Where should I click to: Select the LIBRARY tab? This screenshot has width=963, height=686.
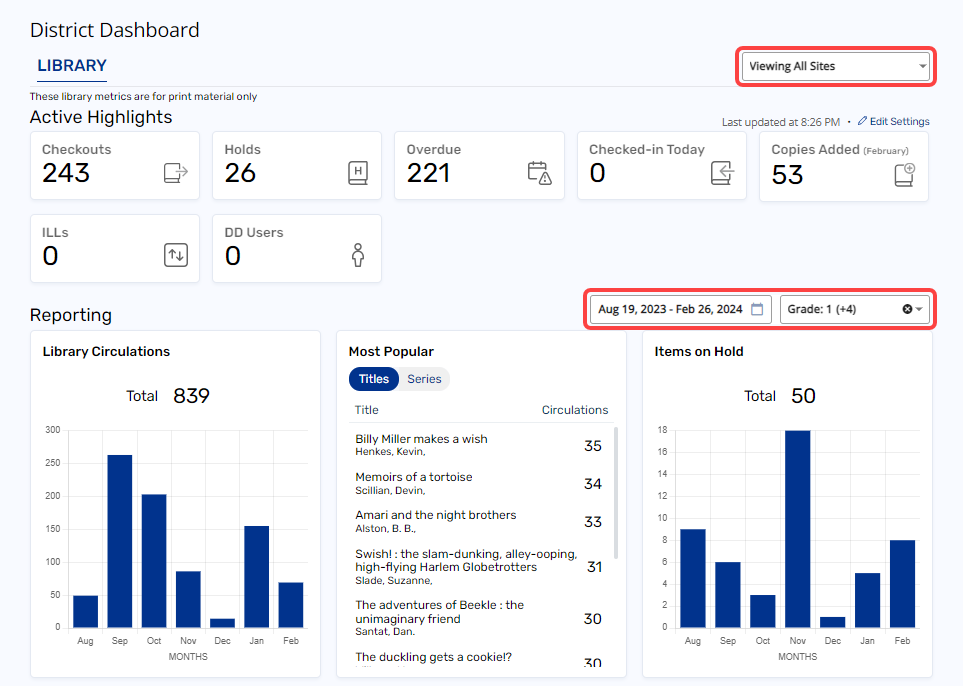[71, 66]
